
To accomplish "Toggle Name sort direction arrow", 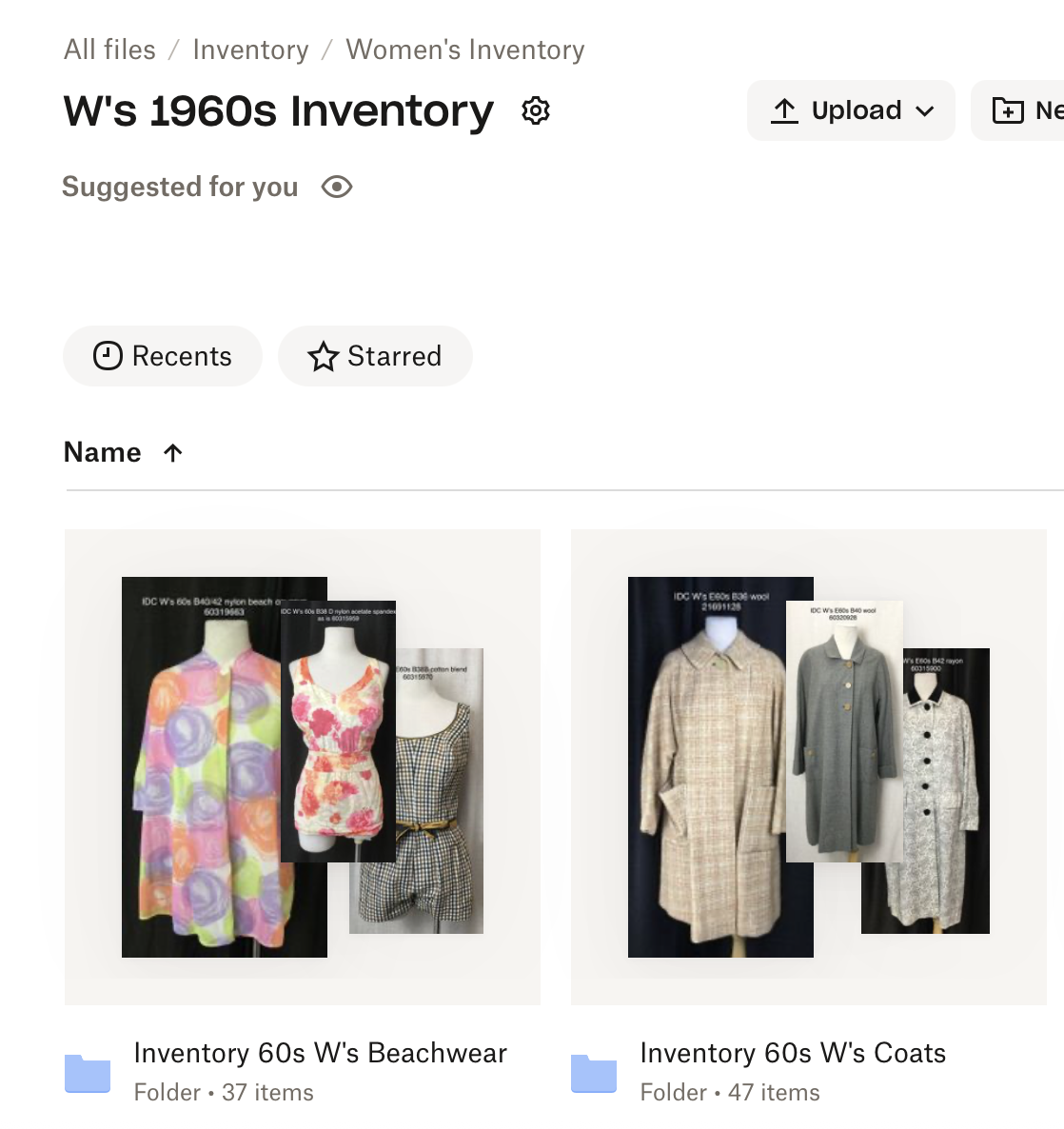I will pyautogui.click(x=173, y=453).
